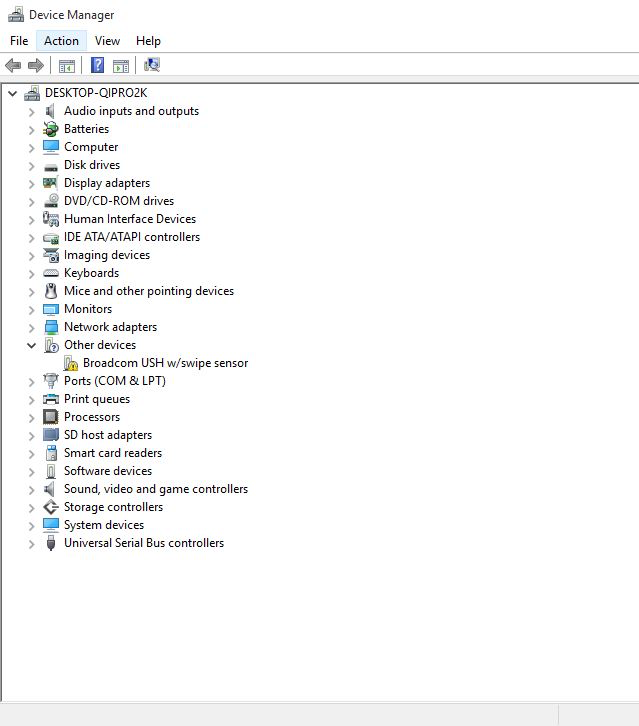The image size is (639, 726).
Task: Click the Show/Hide Console Tree toolbar icon
Action: click(67, 66)
